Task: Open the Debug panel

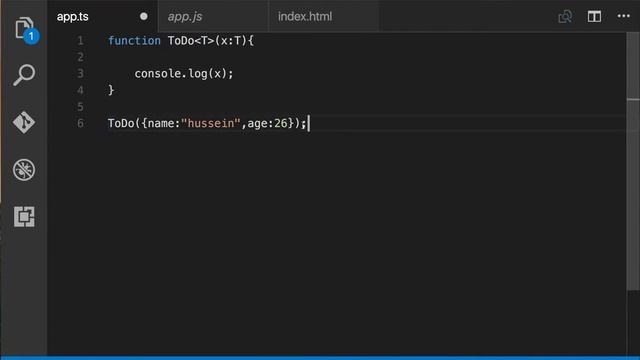Action: (24, 169)
